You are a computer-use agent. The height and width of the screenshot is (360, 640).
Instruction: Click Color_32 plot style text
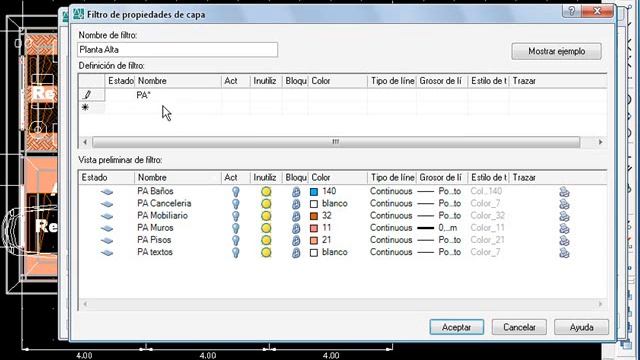click(487, 216)
